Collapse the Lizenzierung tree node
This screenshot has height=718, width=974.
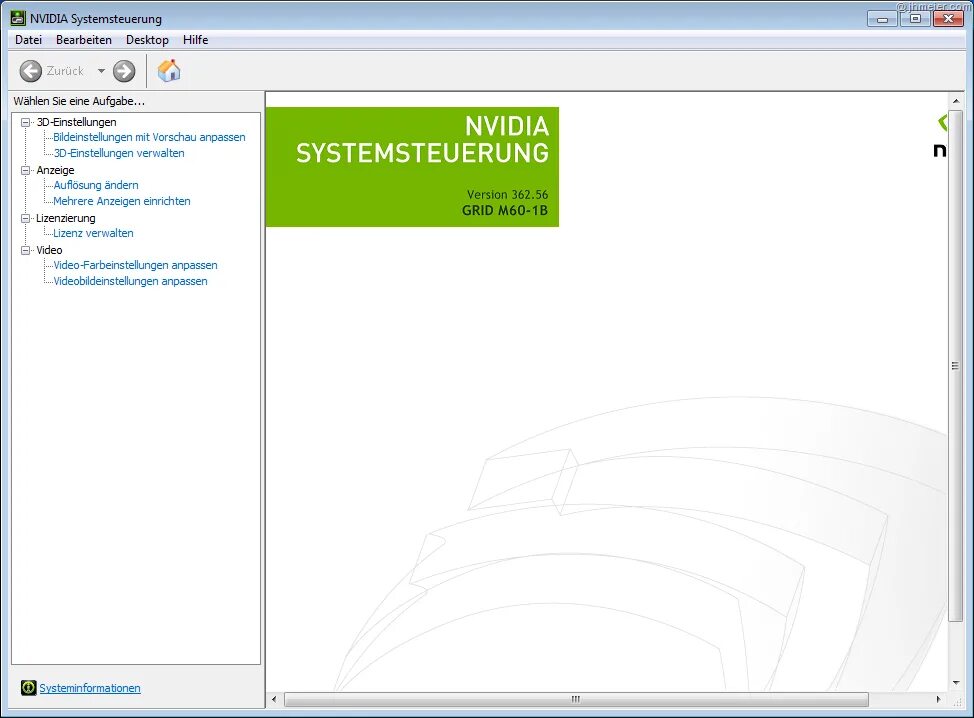(25, 218)
